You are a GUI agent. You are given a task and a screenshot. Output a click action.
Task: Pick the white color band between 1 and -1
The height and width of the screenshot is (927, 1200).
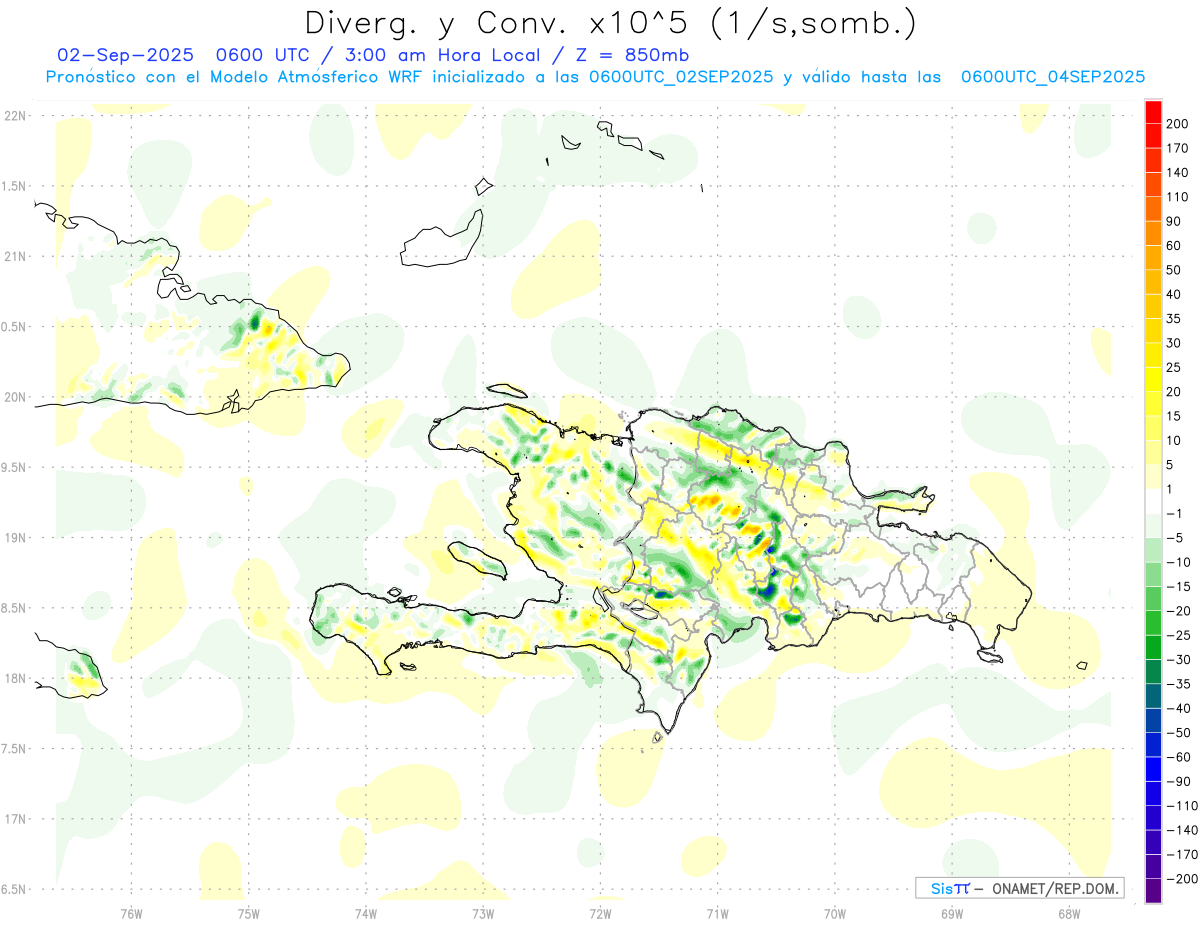[1153, 501]
